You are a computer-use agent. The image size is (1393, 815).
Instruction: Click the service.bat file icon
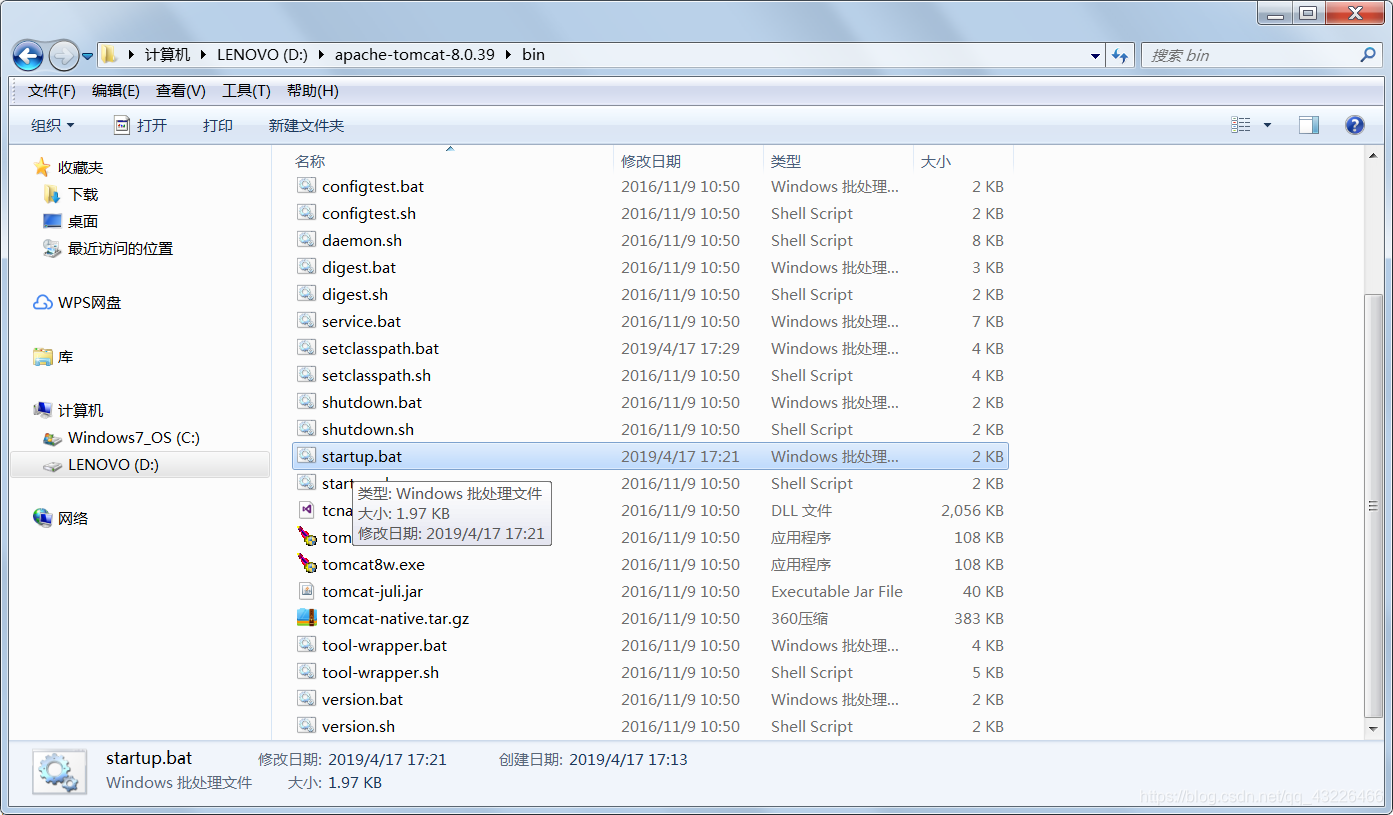[306, 321]
